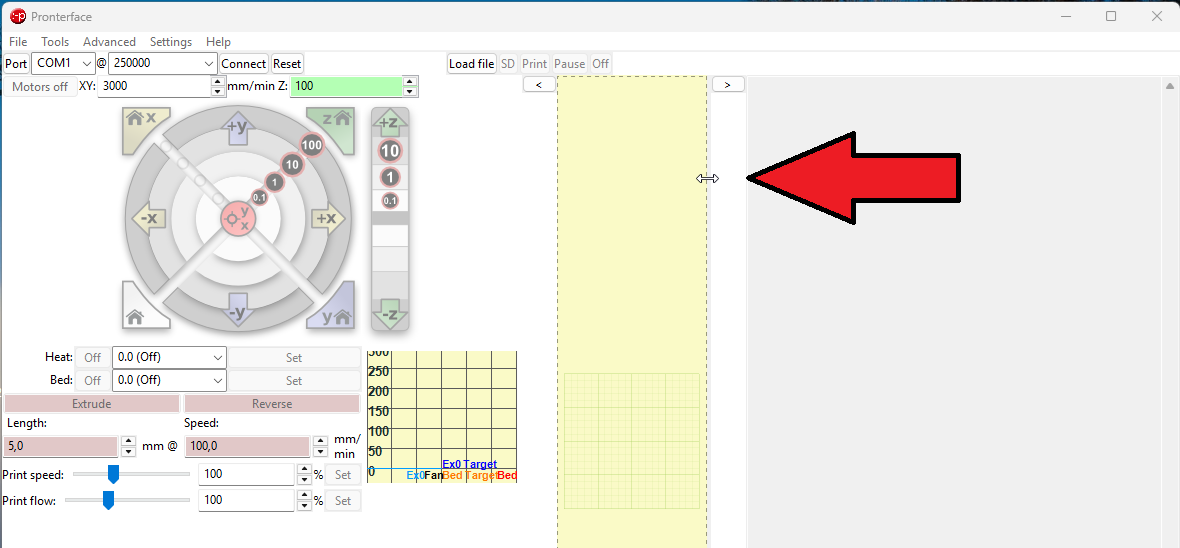
Task: Select the 0.1 mm XY step bubble
Action: click(260, 197)
